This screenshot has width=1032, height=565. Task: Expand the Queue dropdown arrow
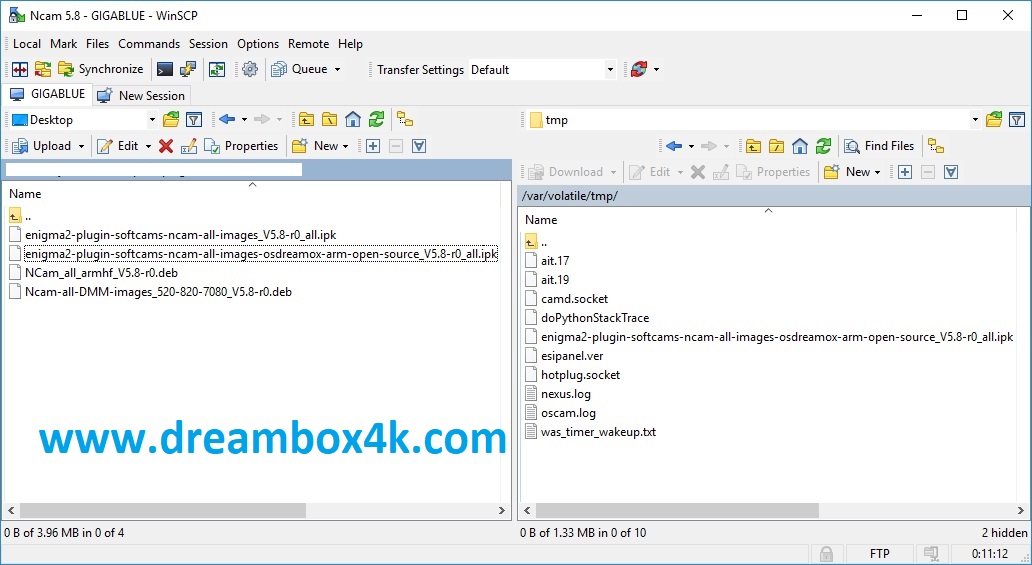click(338, 69)
